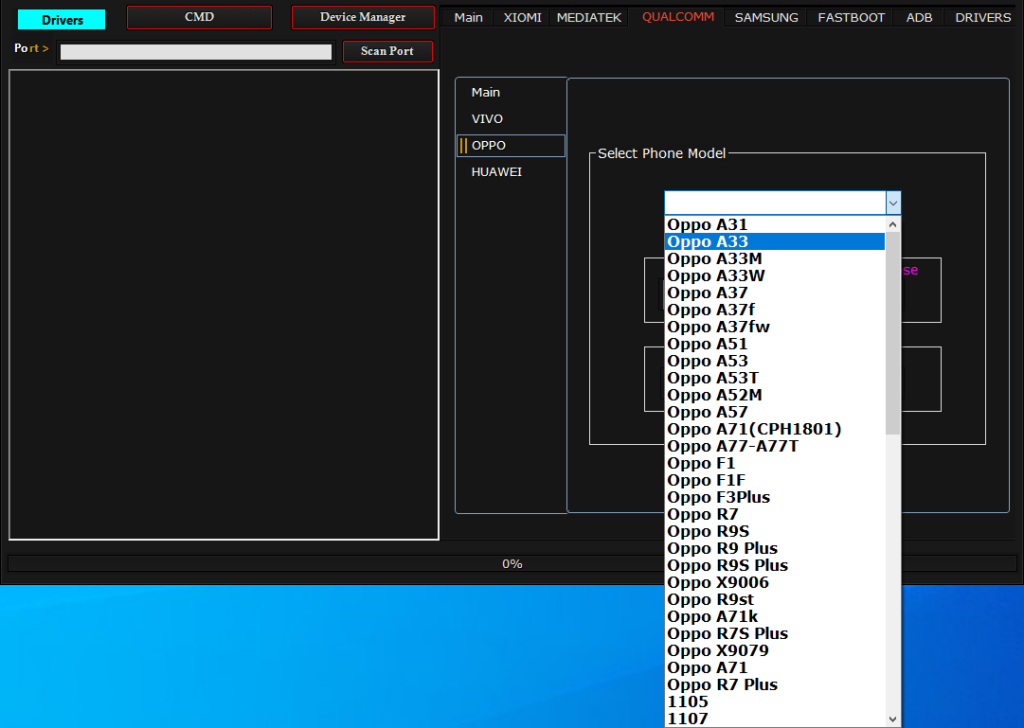Click the 0% progress bar

coord(512,563)
